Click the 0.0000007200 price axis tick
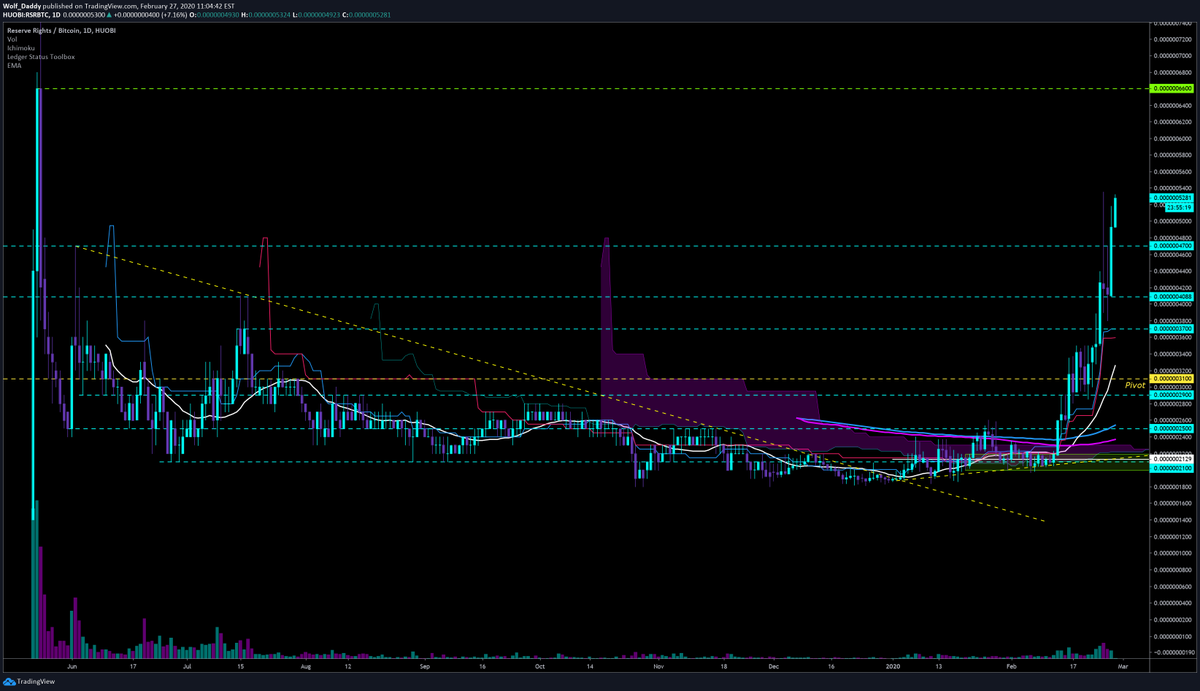1200x691 pixels. [x=1172, y=39]
